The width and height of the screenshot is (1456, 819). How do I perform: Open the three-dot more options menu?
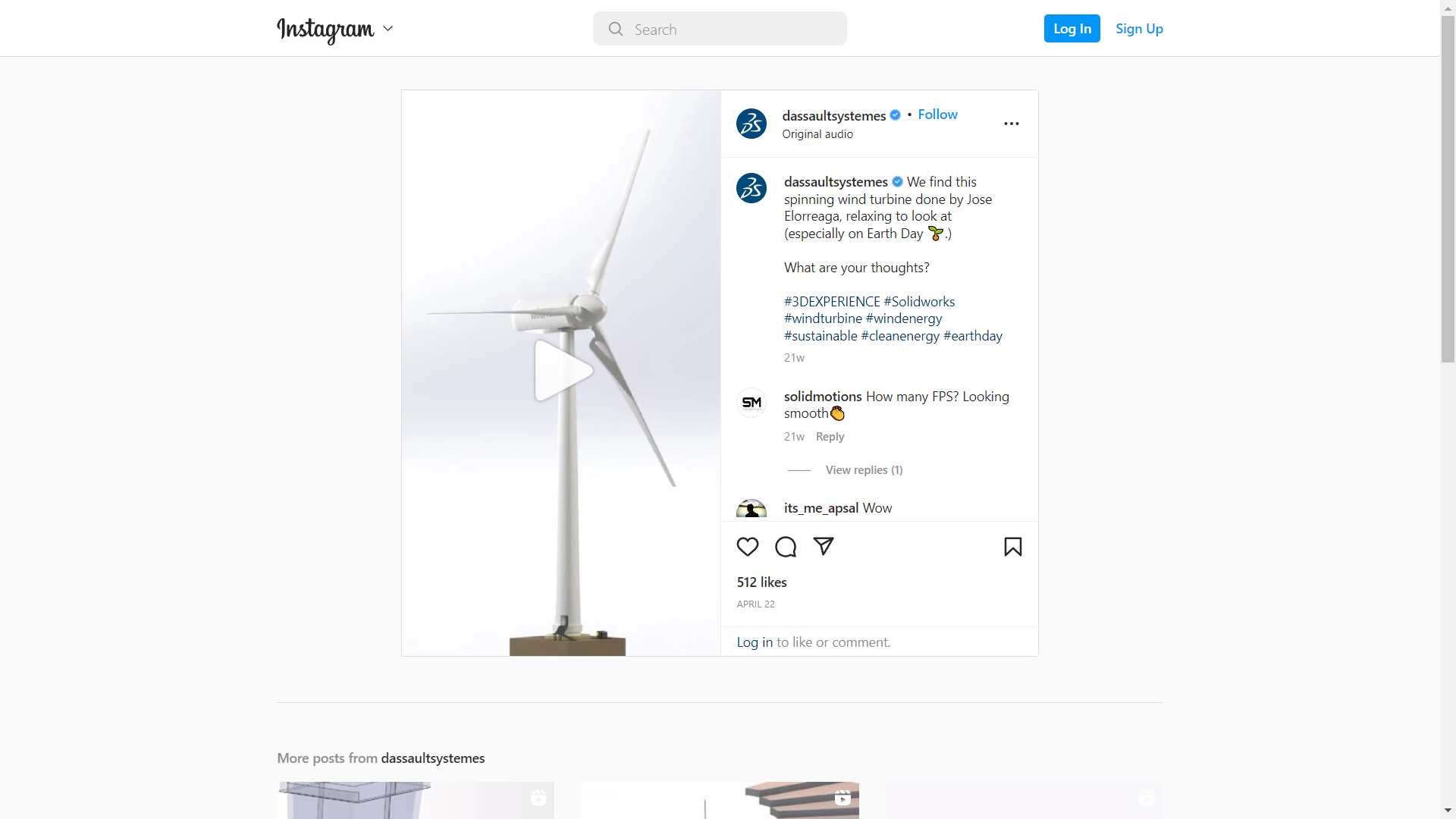1012,124
